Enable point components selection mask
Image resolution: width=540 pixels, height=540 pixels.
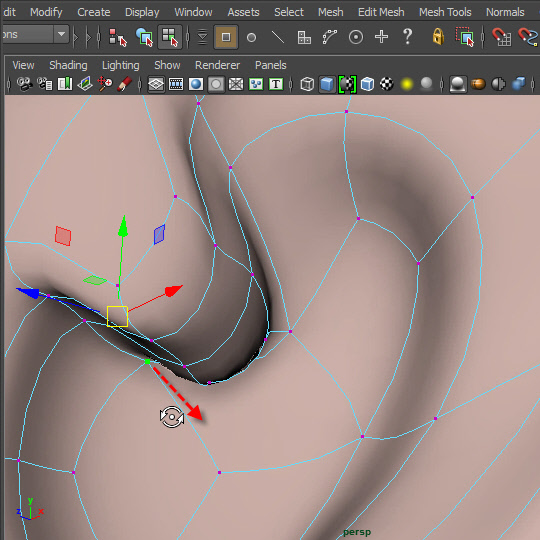[226, 37]
